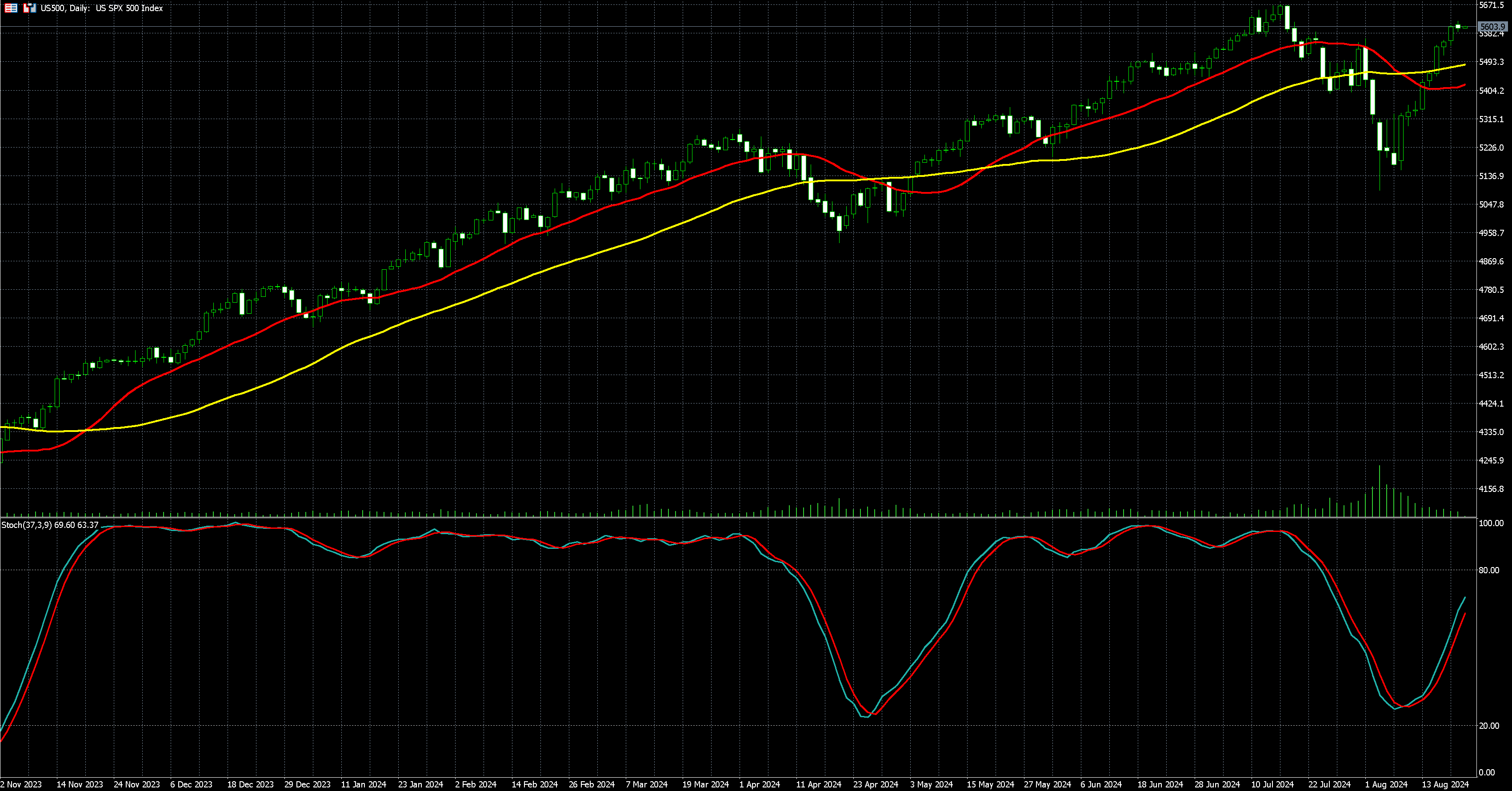Viewport: 1512px width, 791px height.
Task: Click the 100.00 stochastic scale label
Action: [1491, 523]
